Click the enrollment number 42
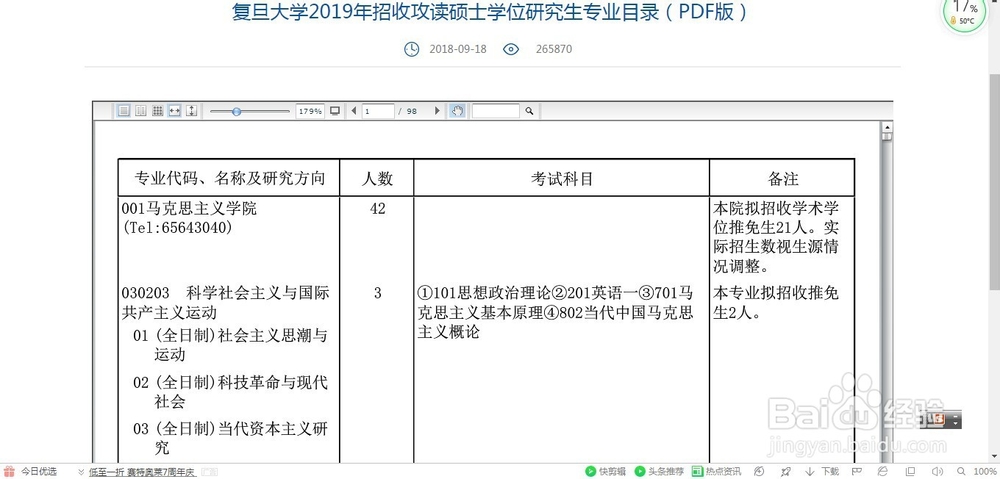The height and width of the screenshot is (479, 1000). 378,209
